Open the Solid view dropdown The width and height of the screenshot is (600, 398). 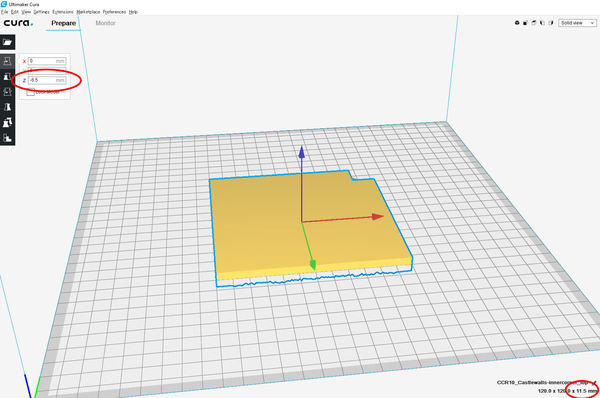577,23
